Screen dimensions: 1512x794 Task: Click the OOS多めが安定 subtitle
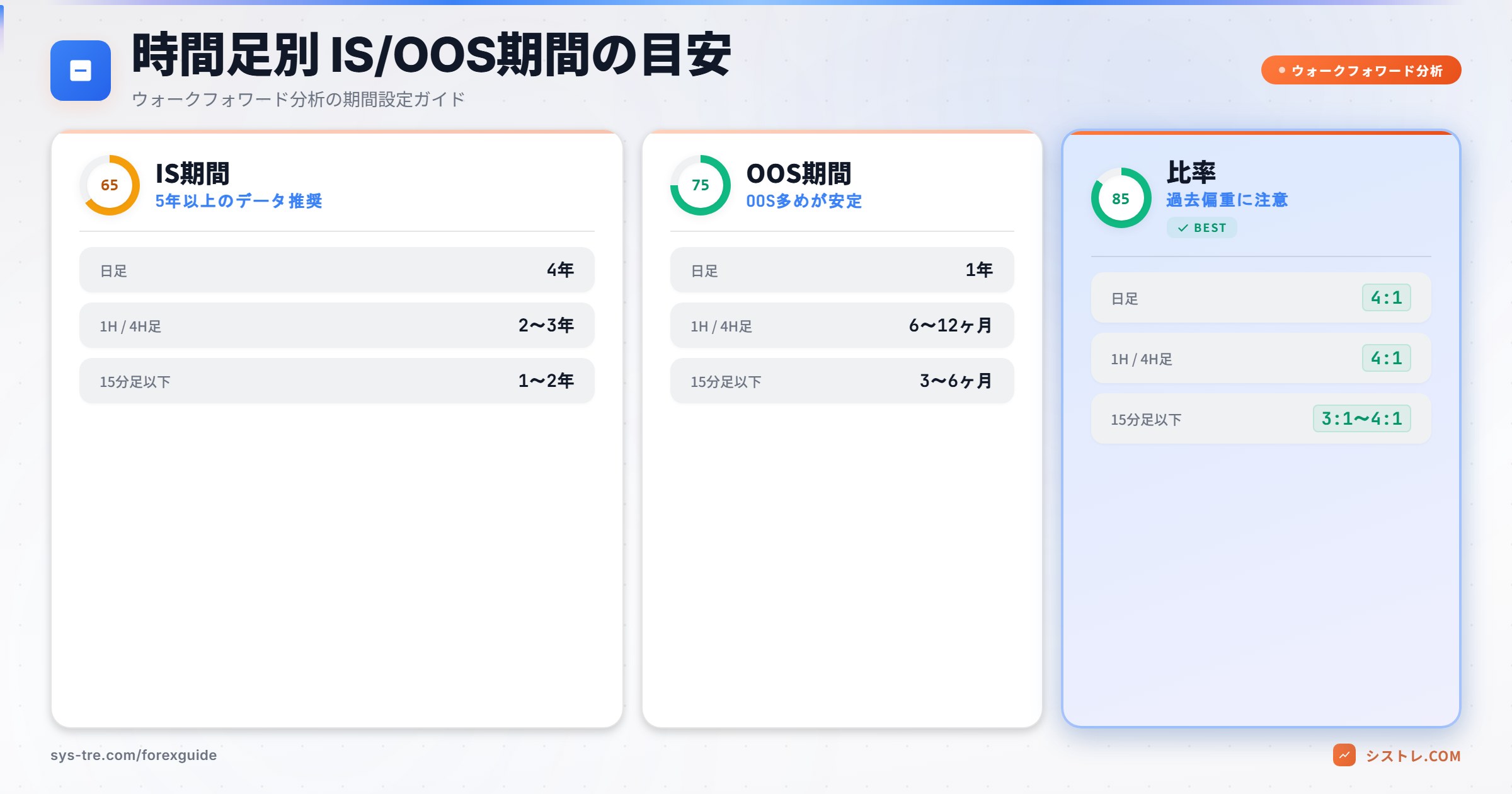pos(804,201)
